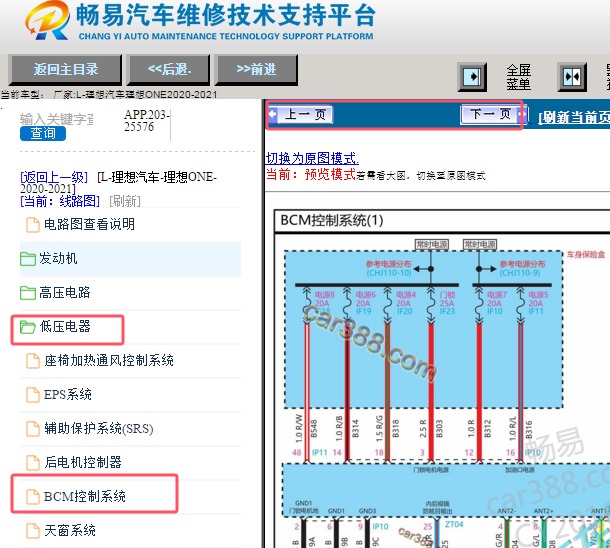
Task: Switch using 切换为原图模式 link
Action: (312, 158)
